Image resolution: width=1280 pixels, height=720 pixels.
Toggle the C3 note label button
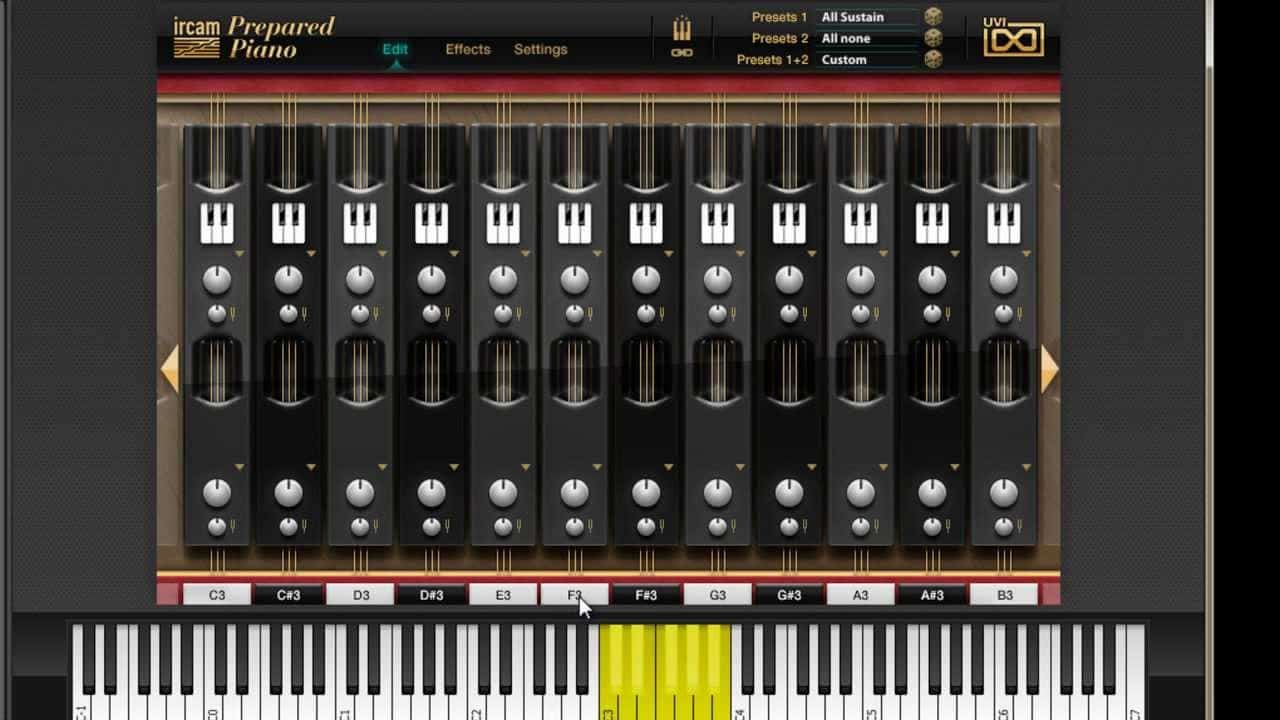(x=217, y=595)
